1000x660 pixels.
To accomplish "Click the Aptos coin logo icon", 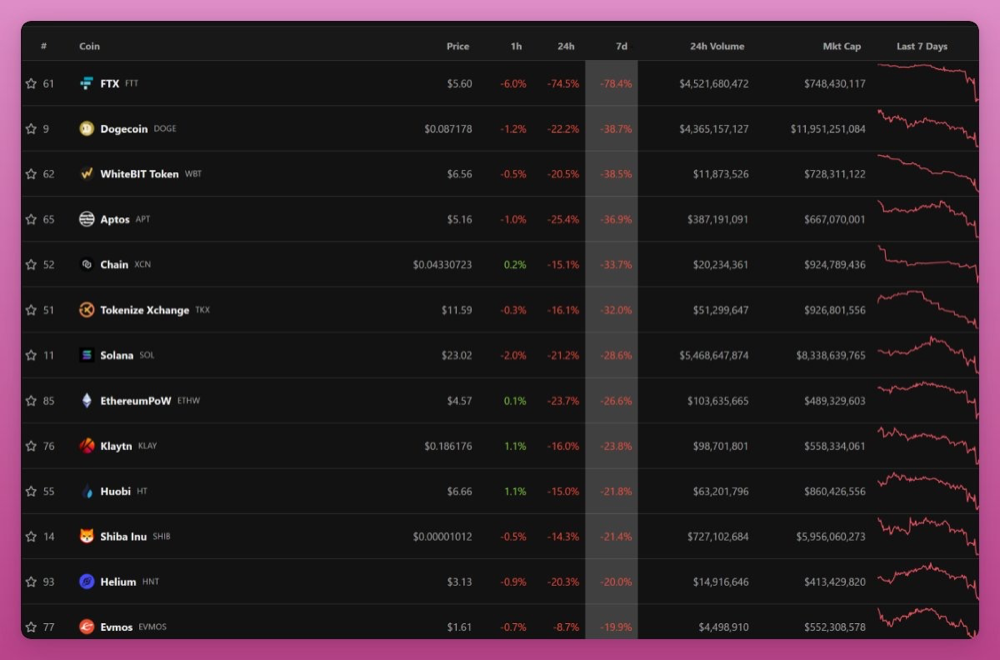I will point(87,220).
